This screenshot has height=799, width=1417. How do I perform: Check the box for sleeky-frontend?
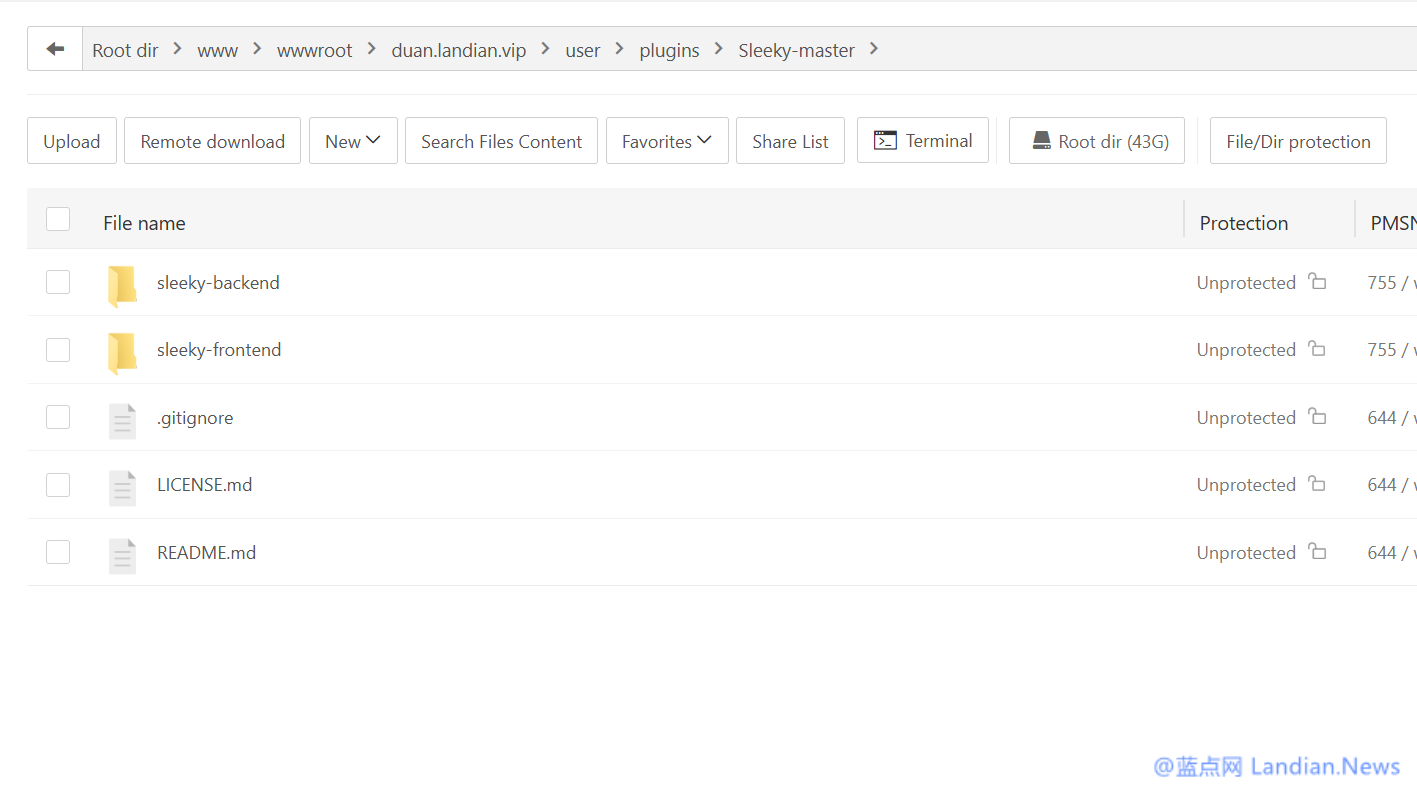coord(58,350)
